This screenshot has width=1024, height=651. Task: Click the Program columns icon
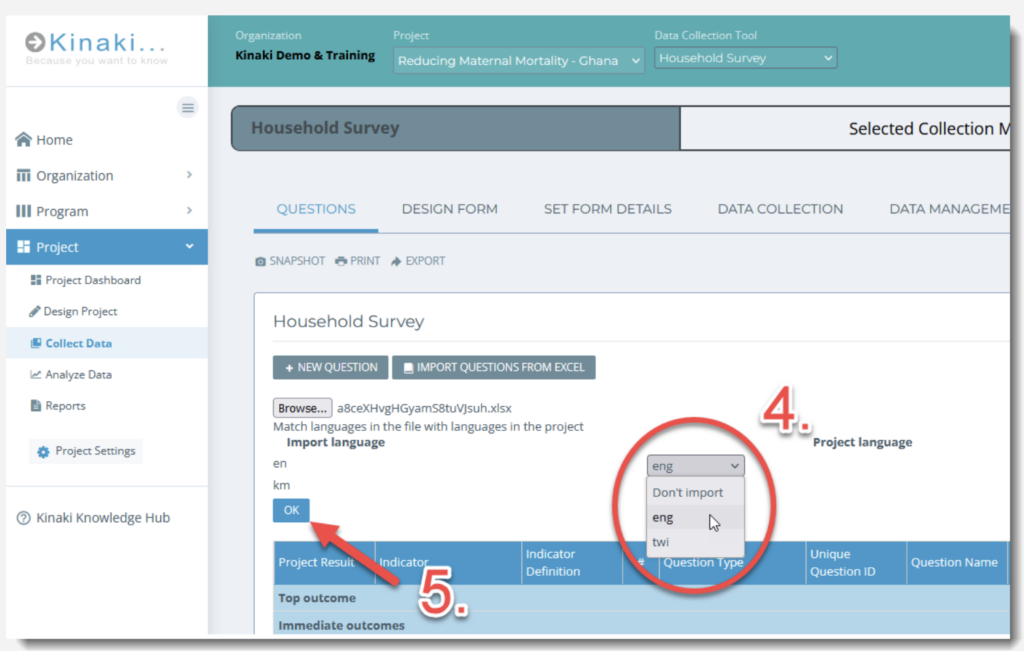coord(24,211)
